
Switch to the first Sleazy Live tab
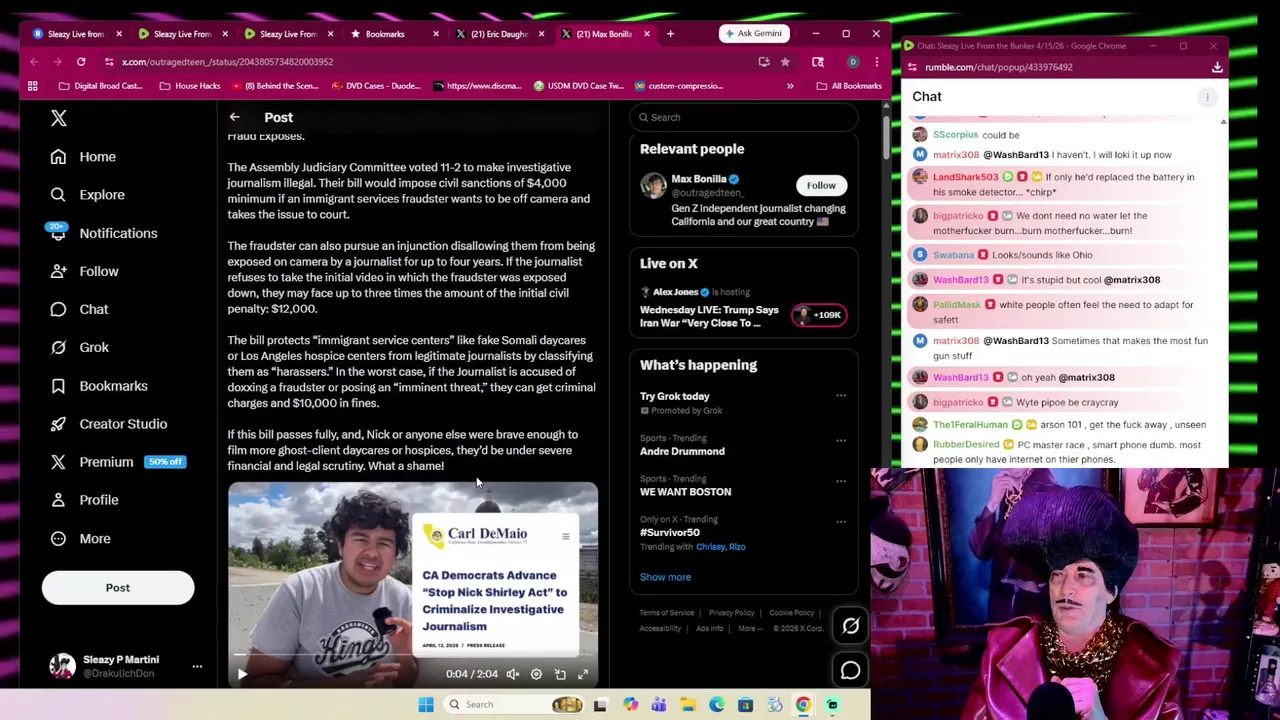tap(76, 34)
